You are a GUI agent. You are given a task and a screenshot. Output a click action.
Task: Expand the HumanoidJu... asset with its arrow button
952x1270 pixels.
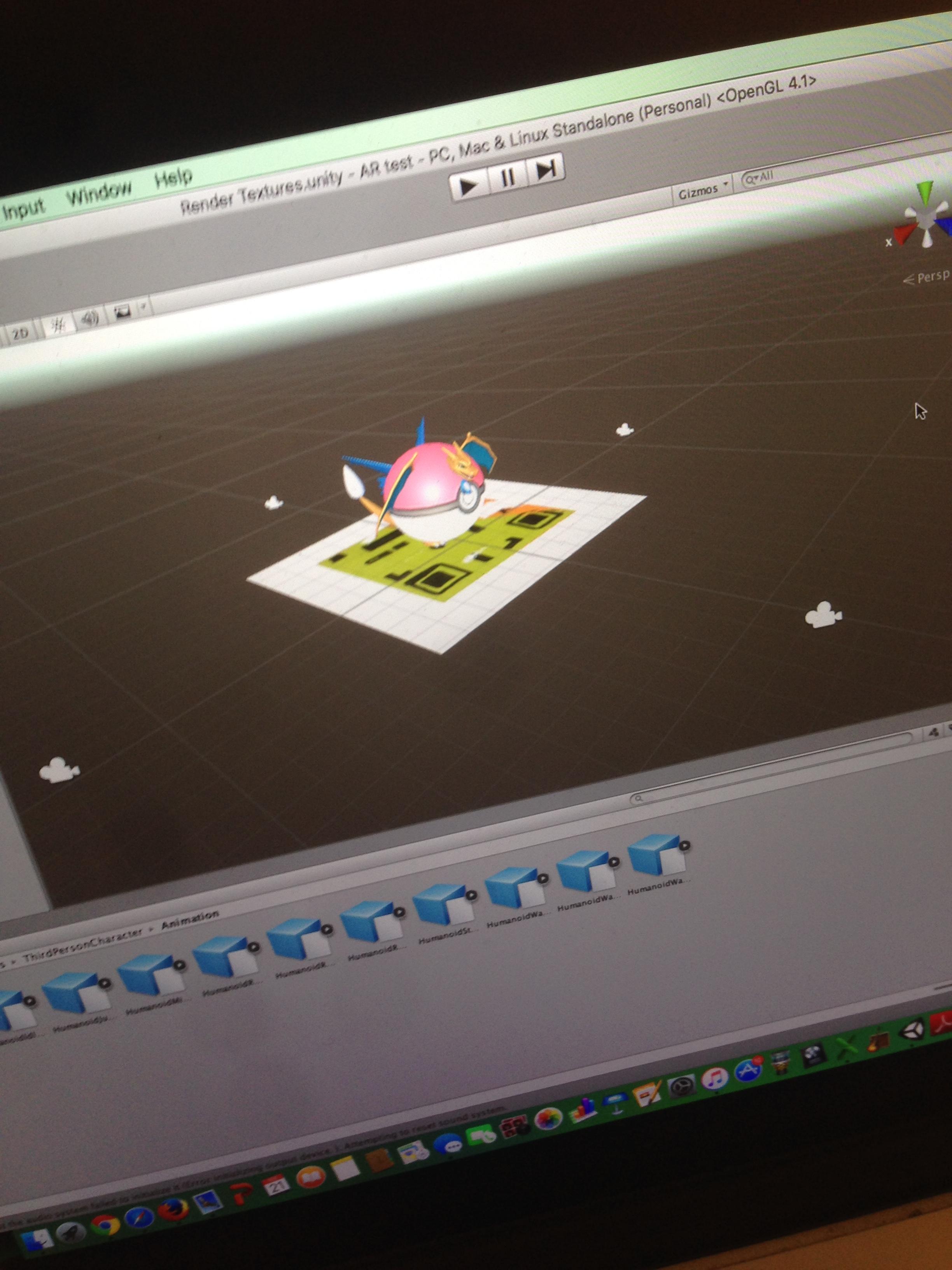[x=105, y=984]
